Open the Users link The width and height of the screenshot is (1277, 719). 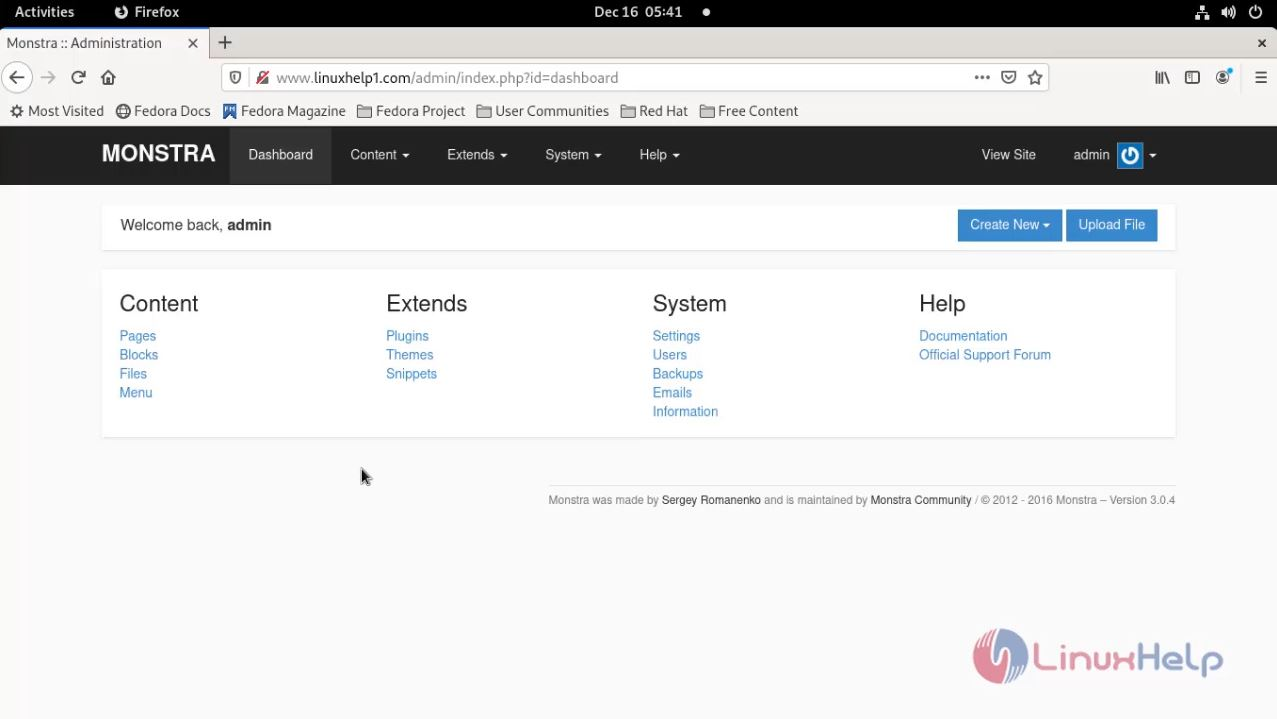pos(670,355)
